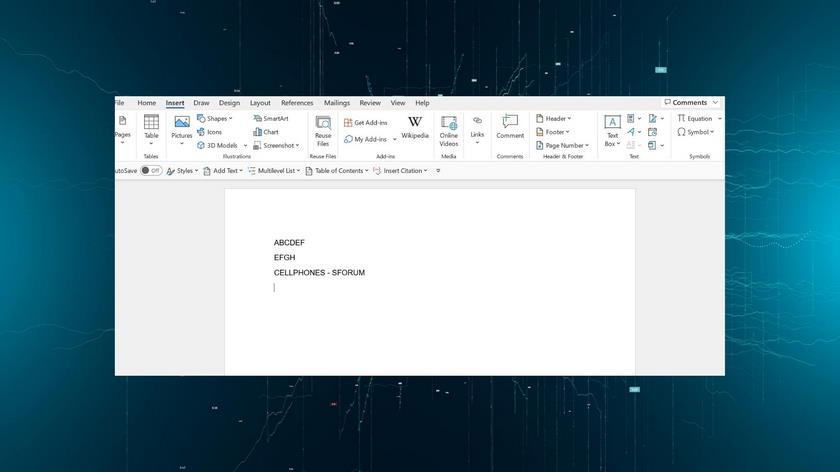Insert Online Videos
The height and width of the screenshot is (472, 840).
(449, 130)
